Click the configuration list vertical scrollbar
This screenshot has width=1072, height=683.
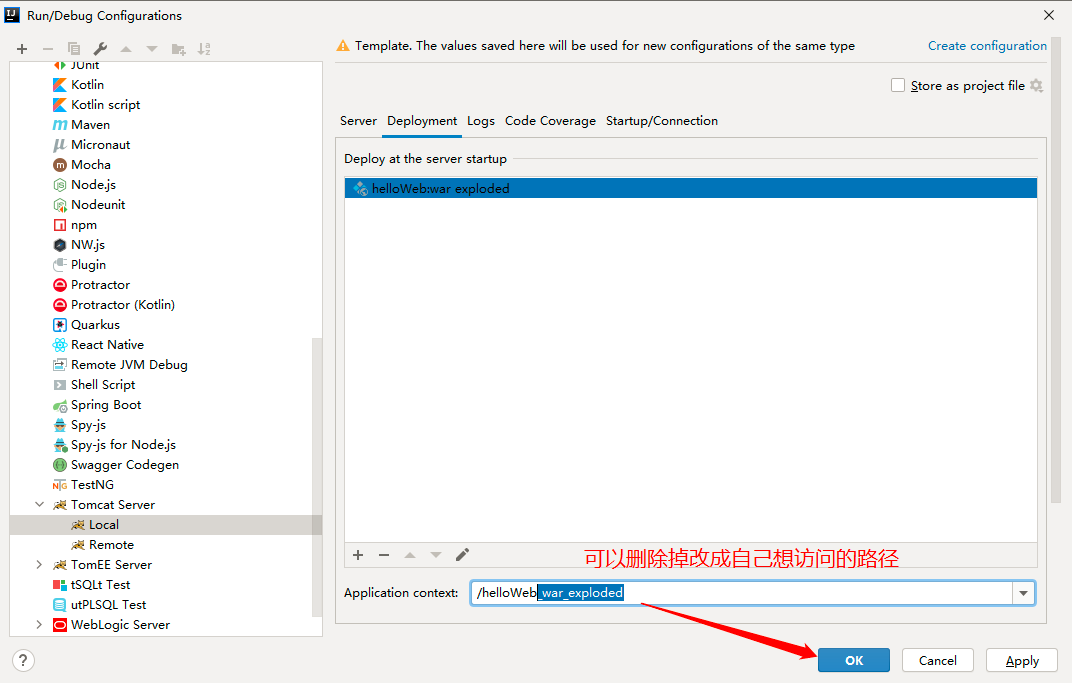tap(317, 477)
